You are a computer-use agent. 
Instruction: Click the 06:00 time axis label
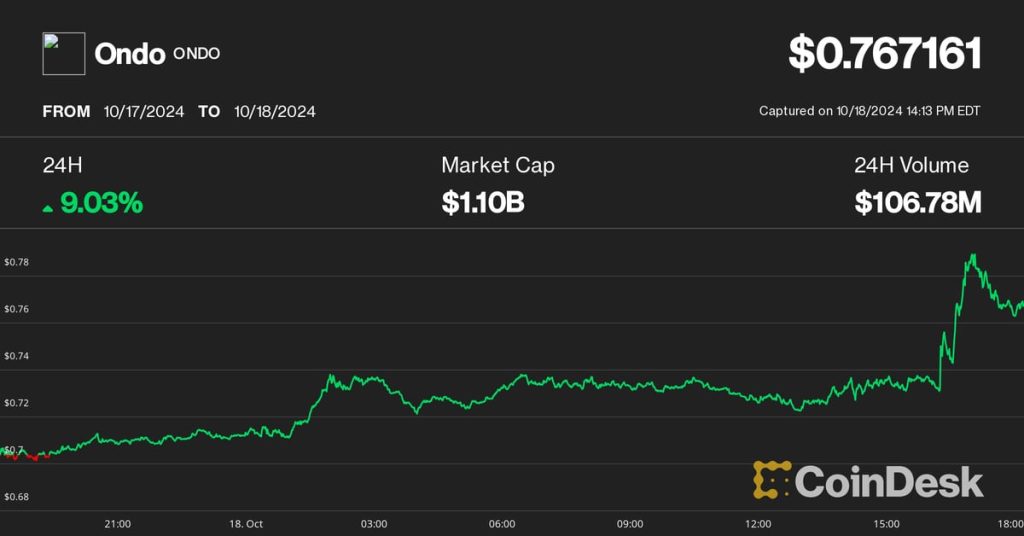click(502, 524)
